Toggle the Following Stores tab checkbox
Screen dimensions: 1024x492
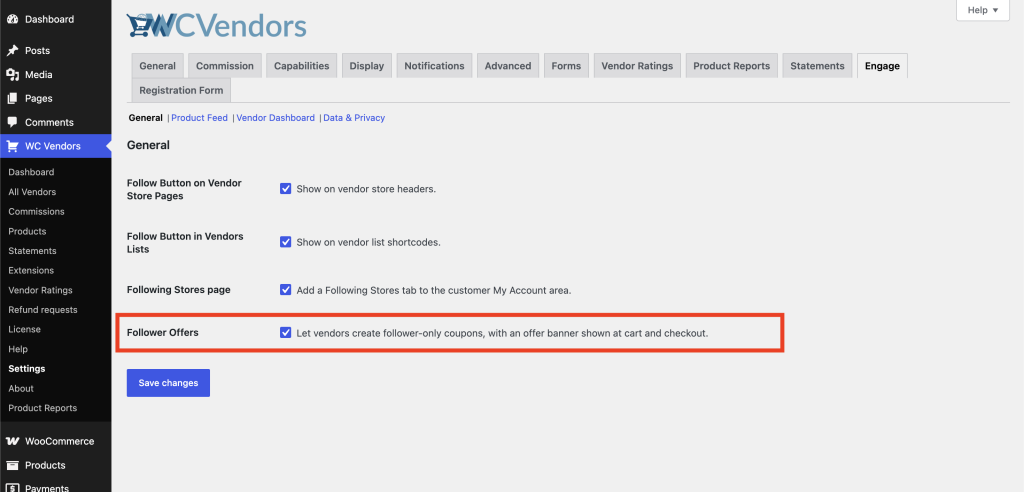point(285,289)
